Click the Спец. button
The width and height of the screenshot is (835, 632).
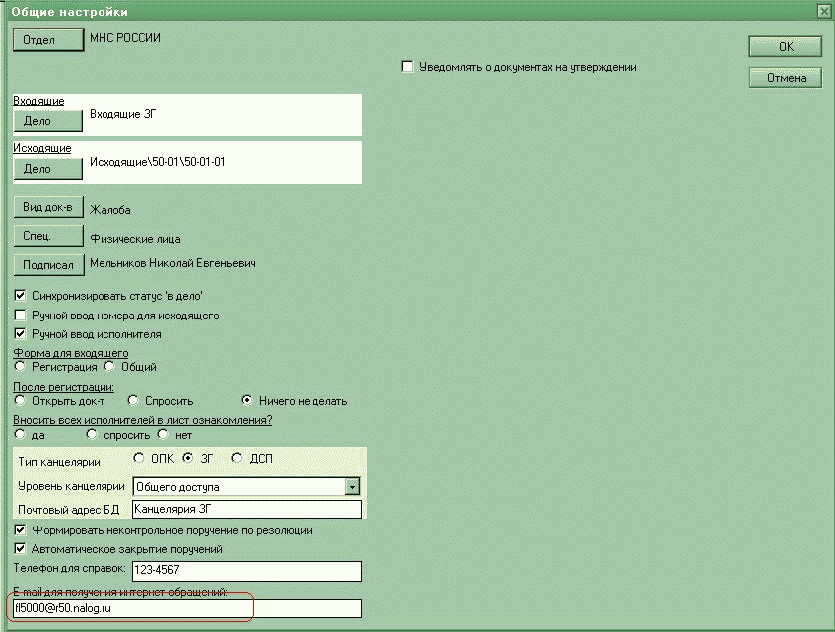tap(47, 236)
